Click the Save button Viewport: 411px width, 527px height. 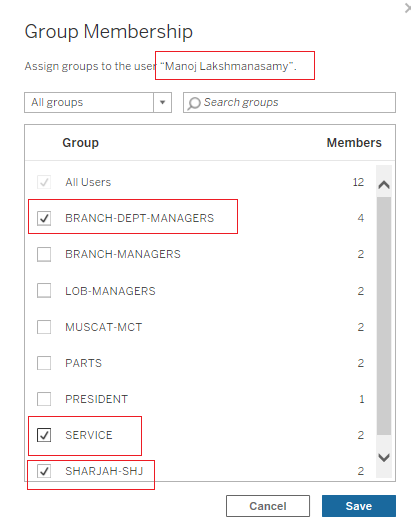(x=359, y=506)
